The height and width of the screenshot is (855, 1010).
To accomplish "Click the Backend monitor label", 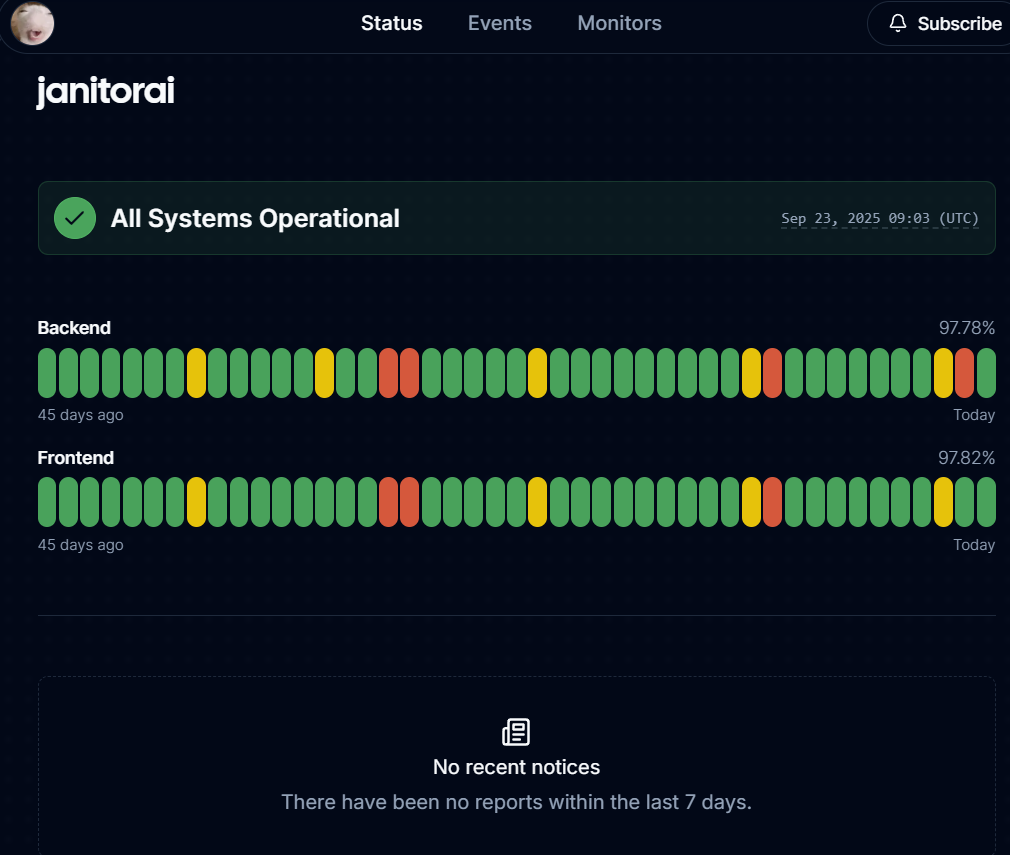I will tap(74, 328).
